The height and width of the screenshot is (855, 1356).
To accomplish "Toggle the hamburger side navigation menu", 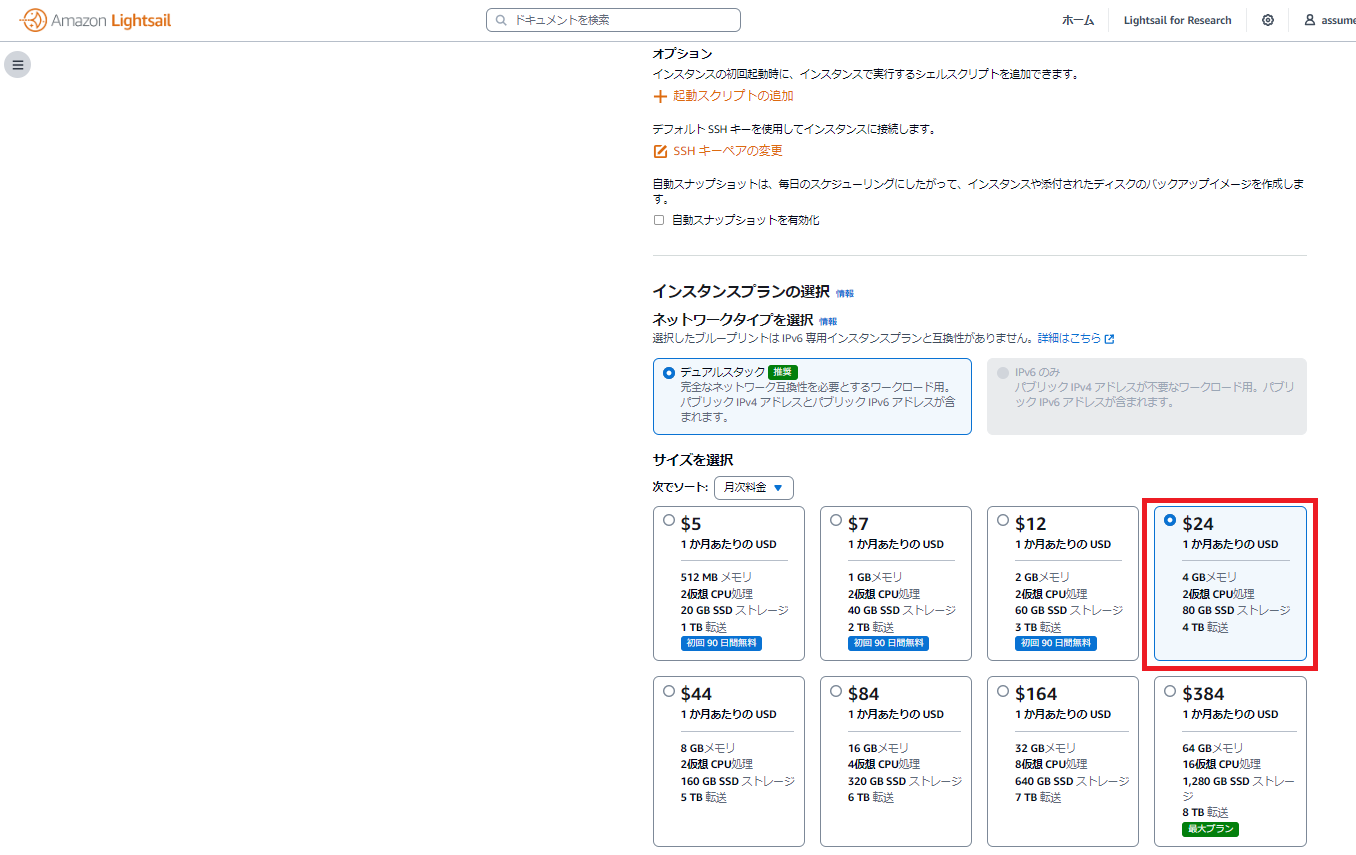I will pyautogui.click(x=18, y=65).
